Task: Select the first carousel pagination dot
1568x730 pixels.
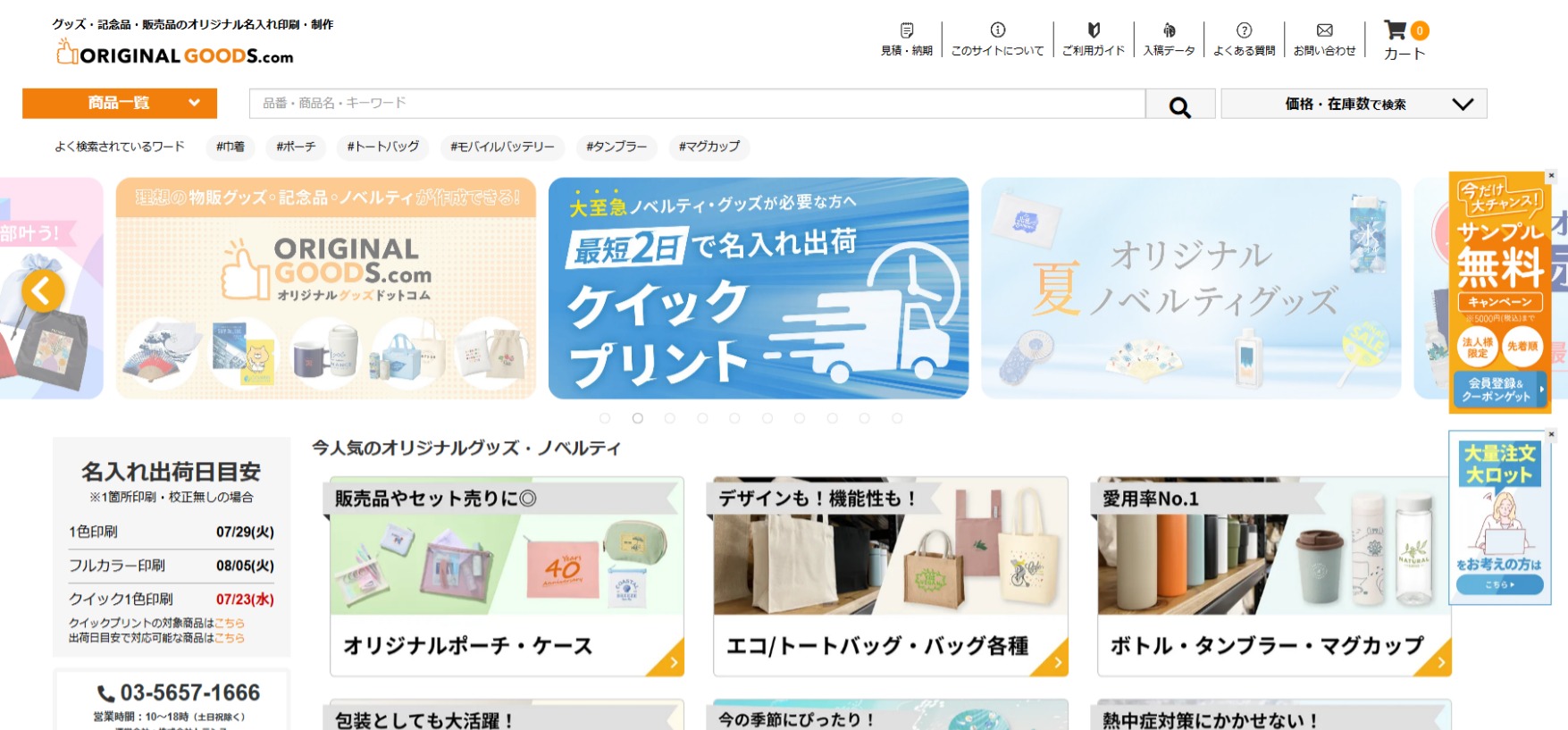Action: (x=605, y=418)
